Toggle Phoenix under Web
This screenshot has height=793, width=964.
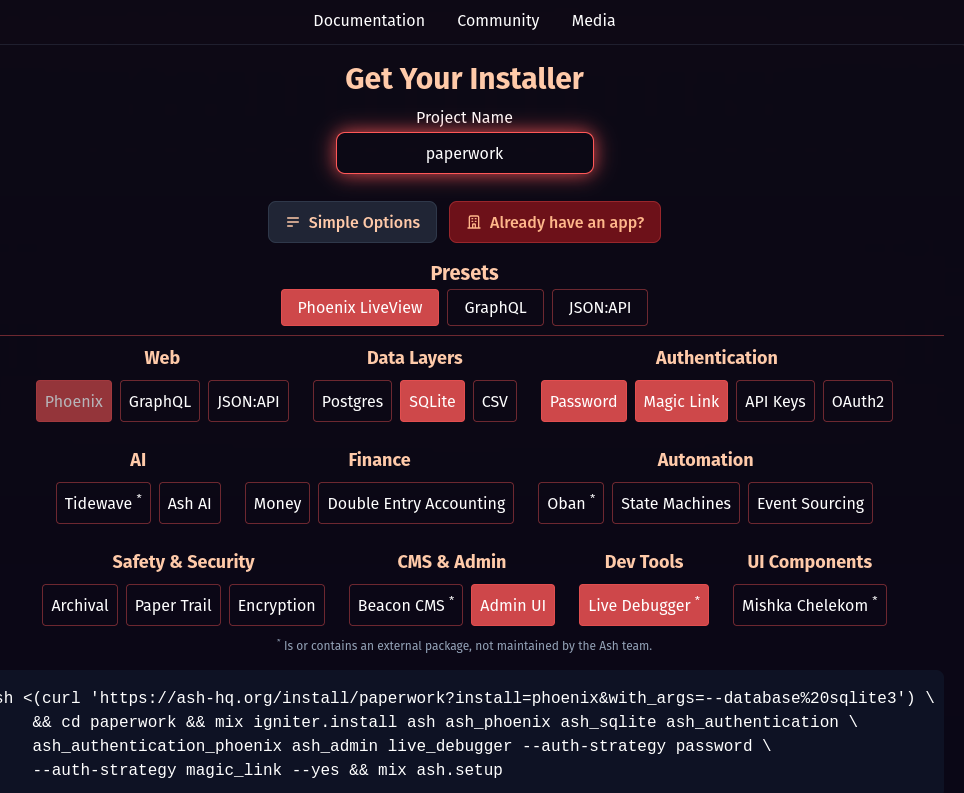74,401
